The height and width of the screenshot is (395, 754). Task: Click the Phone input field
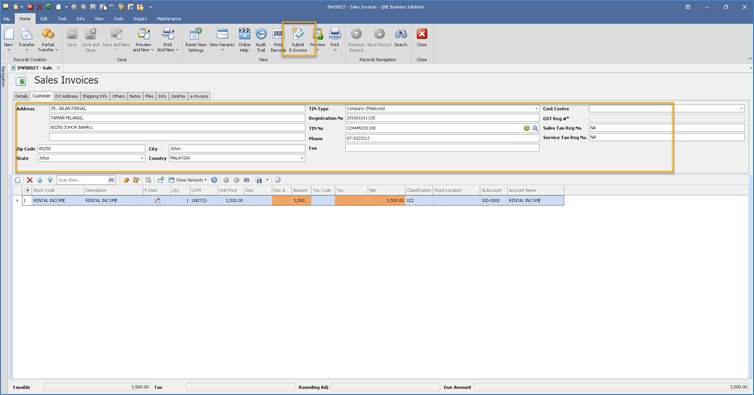pos(442,138)
